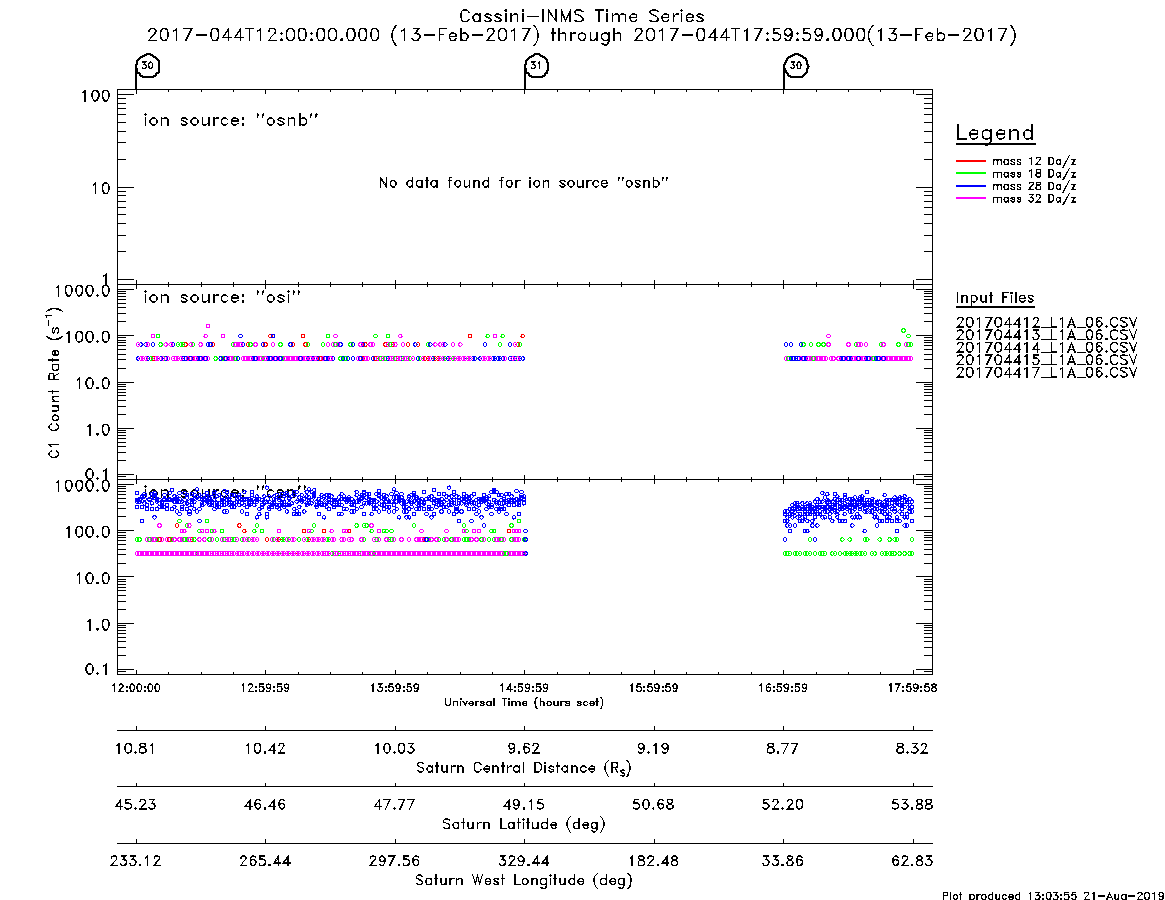
Task: Select file 201704412_L1A_06.CSV
Action: [1046, 323]
